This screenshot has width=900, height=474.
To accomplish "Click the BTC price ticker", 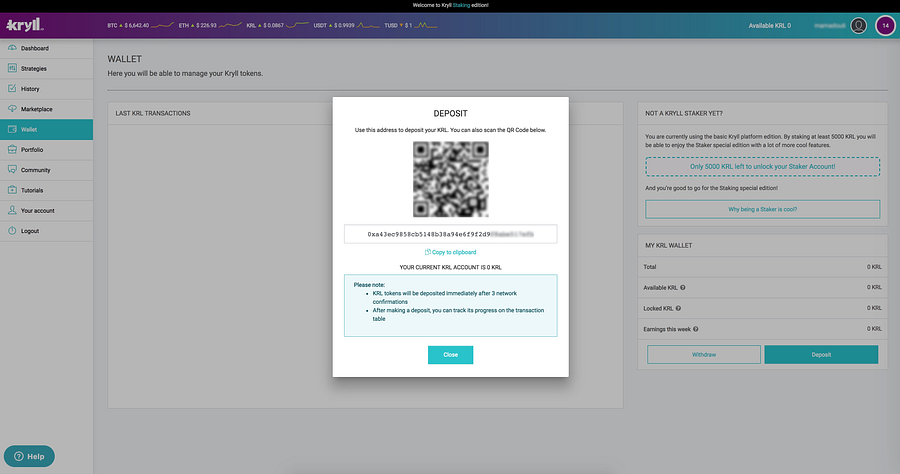I will tap(140, 25).
